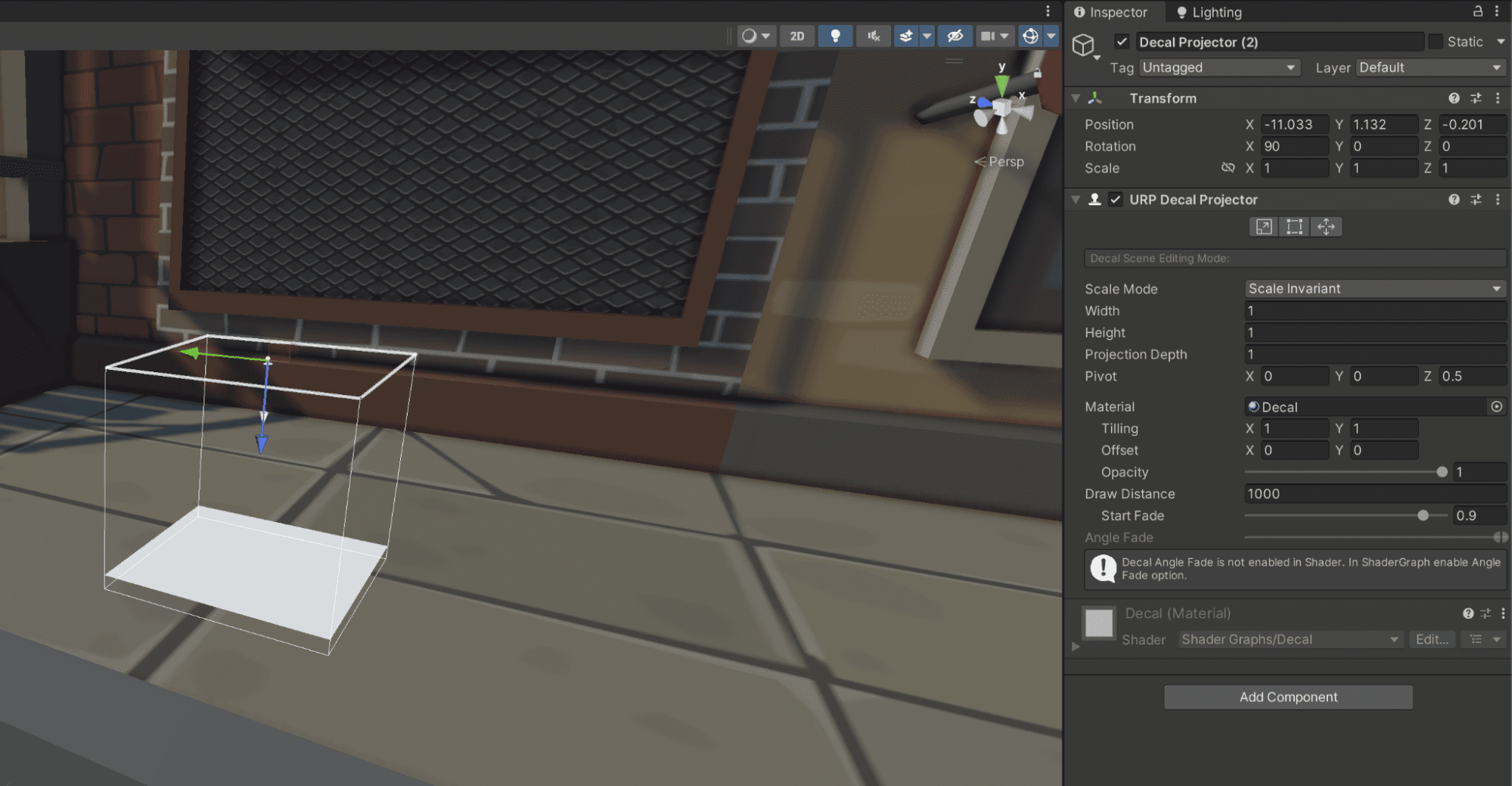Click Rotation X field showing 90
This screenshot has height=786, width=1512.
coord(1294,146)
